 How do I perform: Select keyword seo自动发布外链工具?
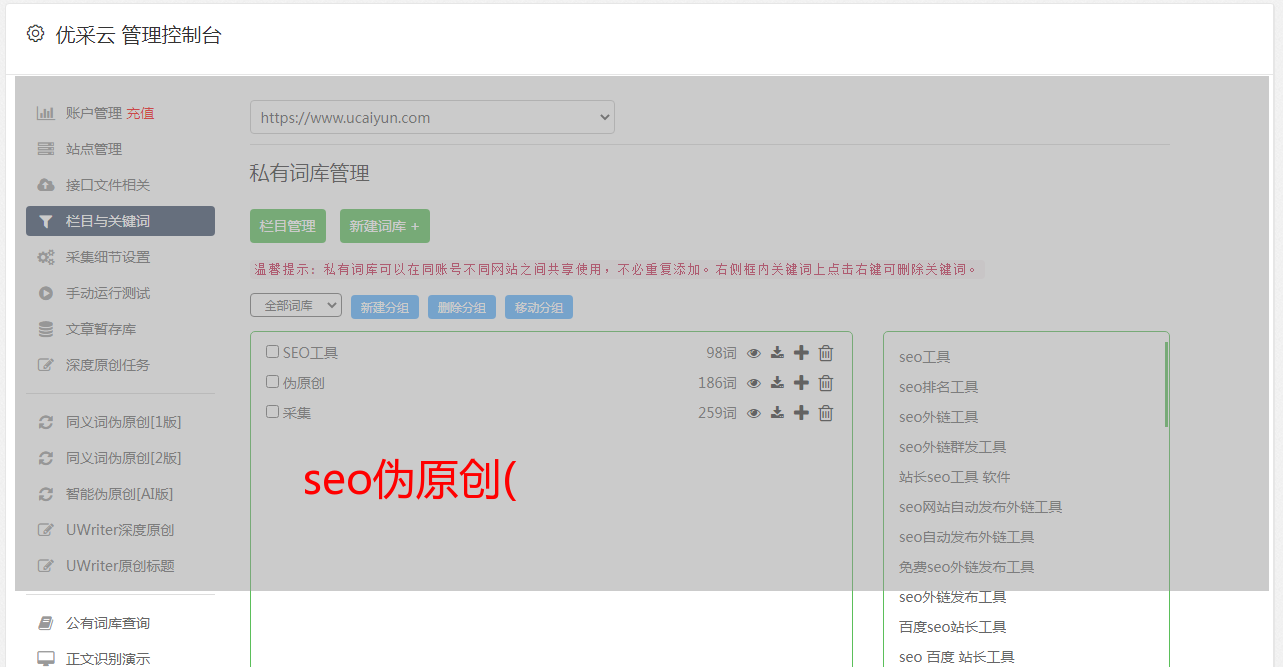click(966, 537)
